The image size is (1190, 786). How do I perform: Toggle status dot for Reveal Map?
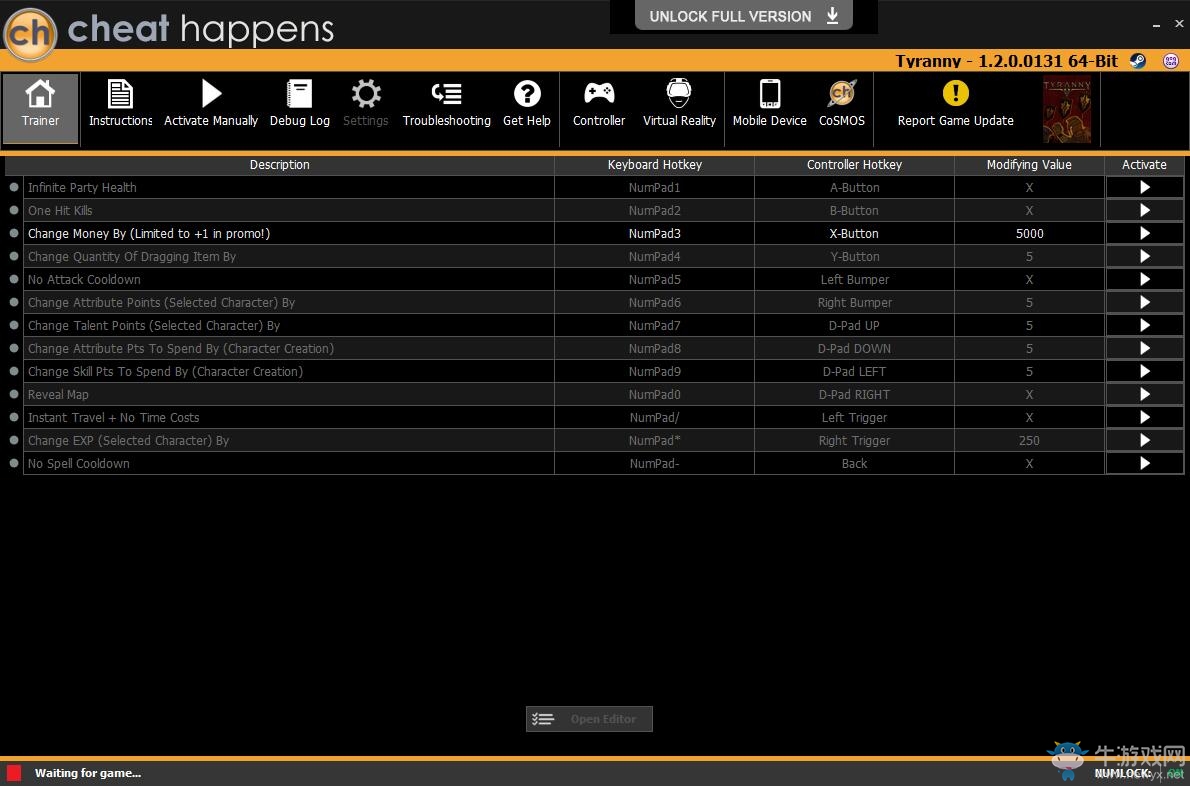(14, 394)
